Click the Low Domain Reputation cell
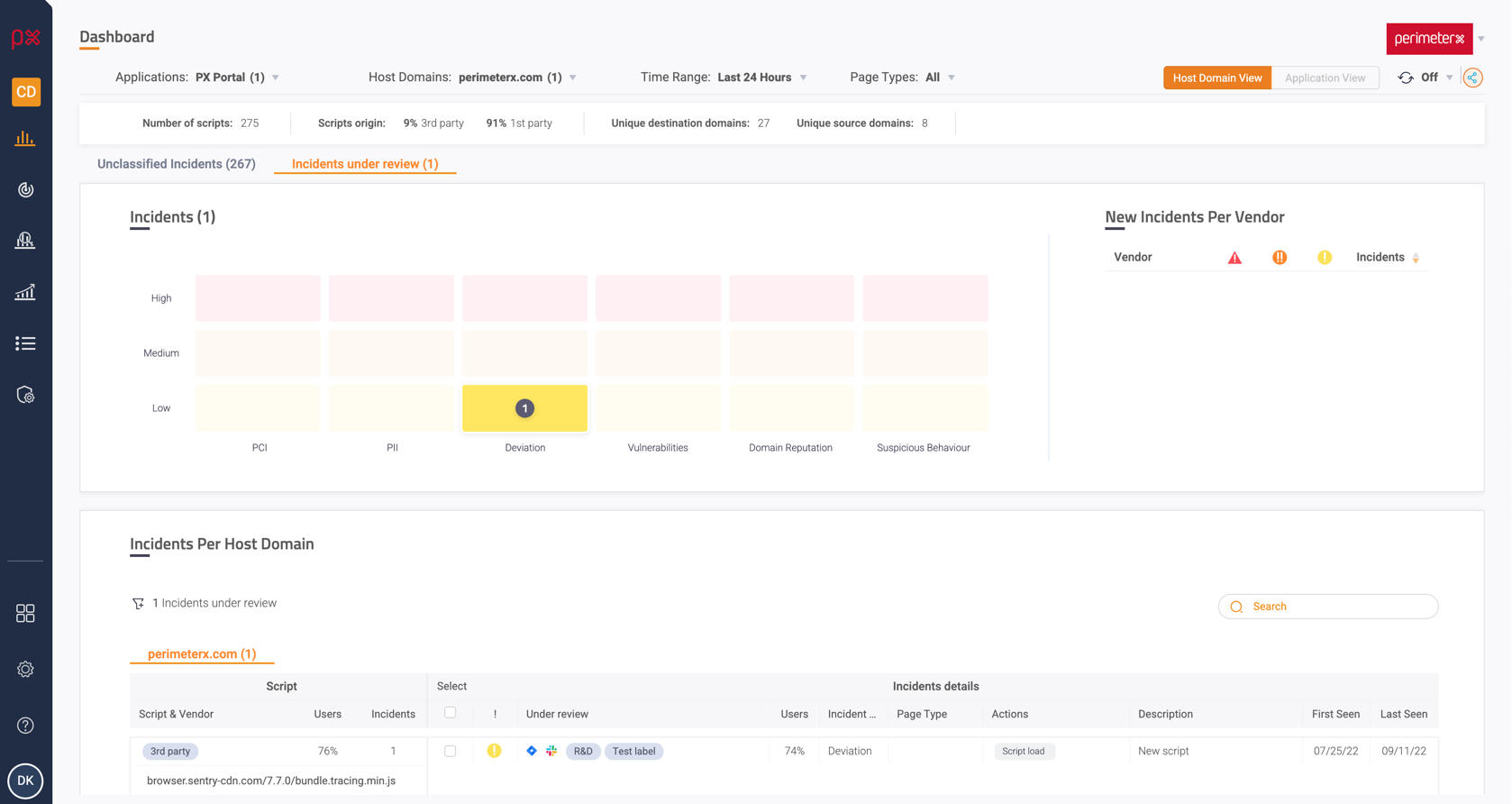Screen dimensions: 1512x804 click(791, 408)
